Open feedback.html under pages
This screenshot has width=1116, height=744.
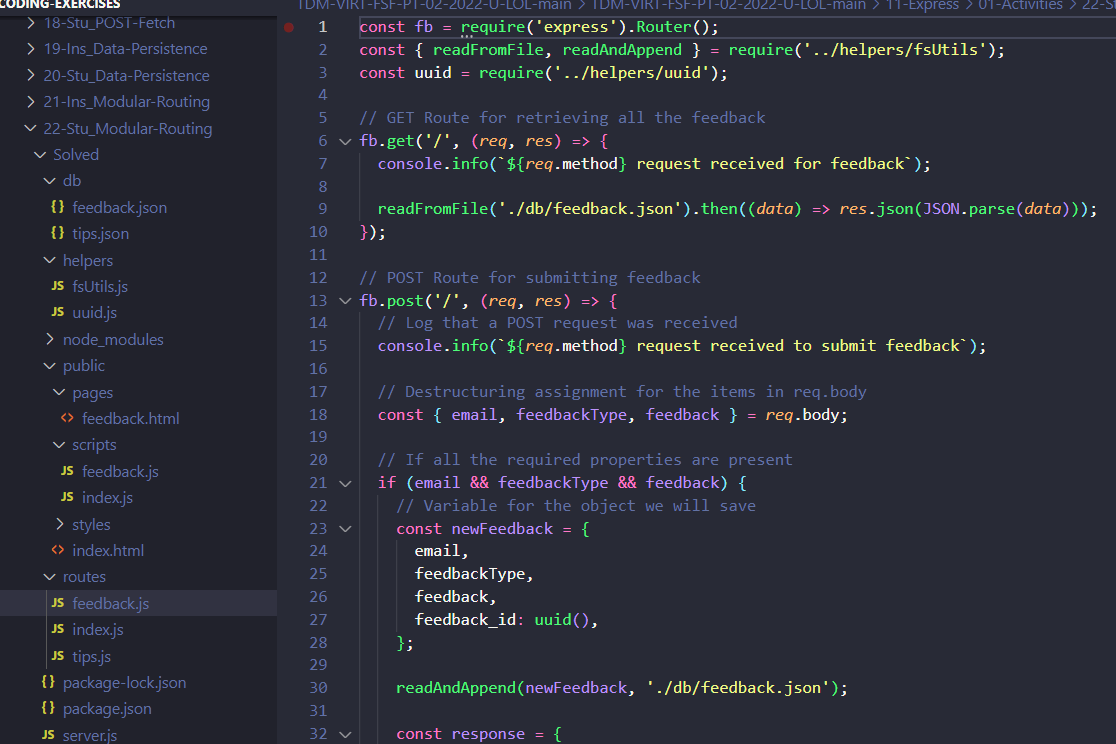pos(130,419)
